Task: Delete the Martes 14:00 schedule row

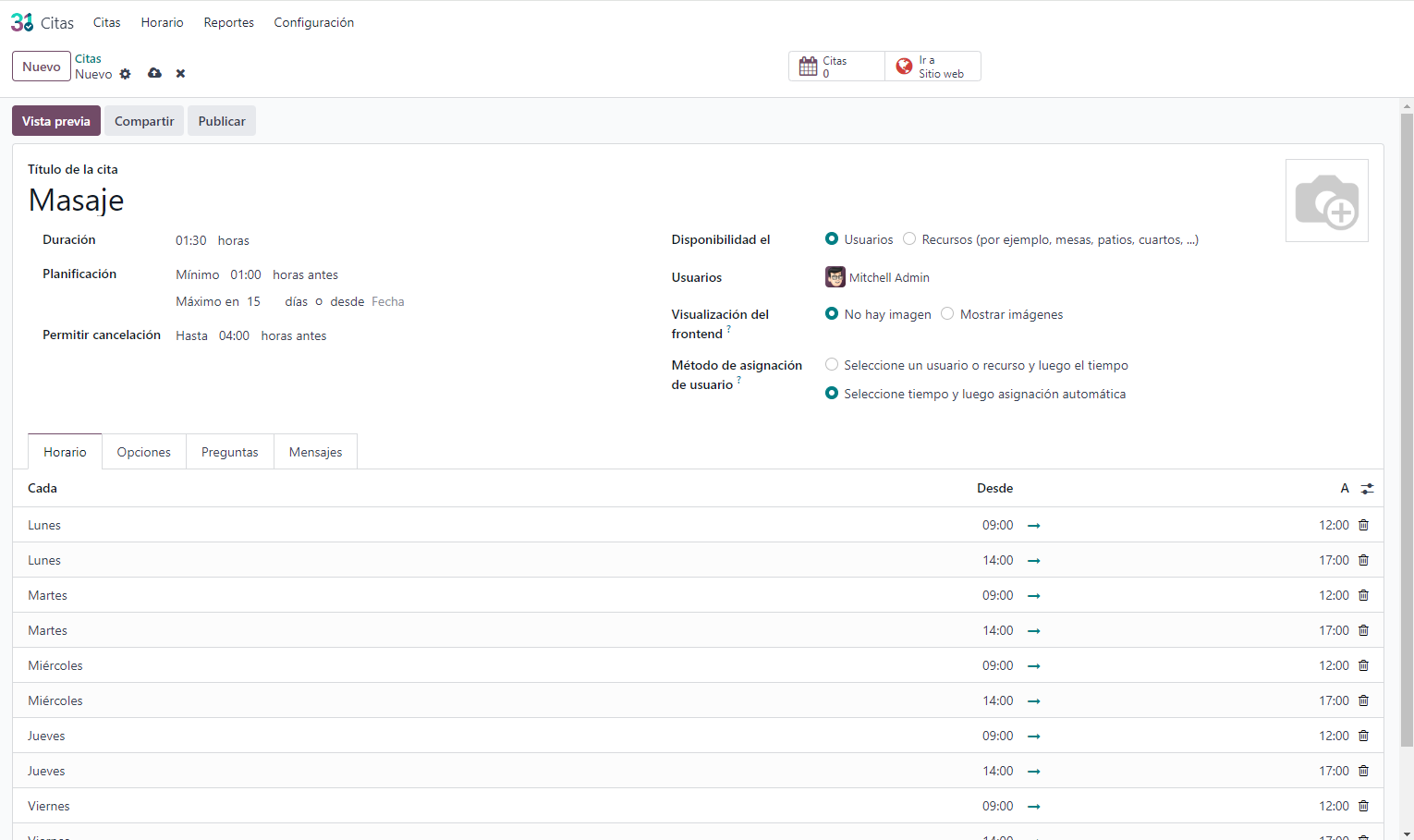Action: [x=1363, y=630]
